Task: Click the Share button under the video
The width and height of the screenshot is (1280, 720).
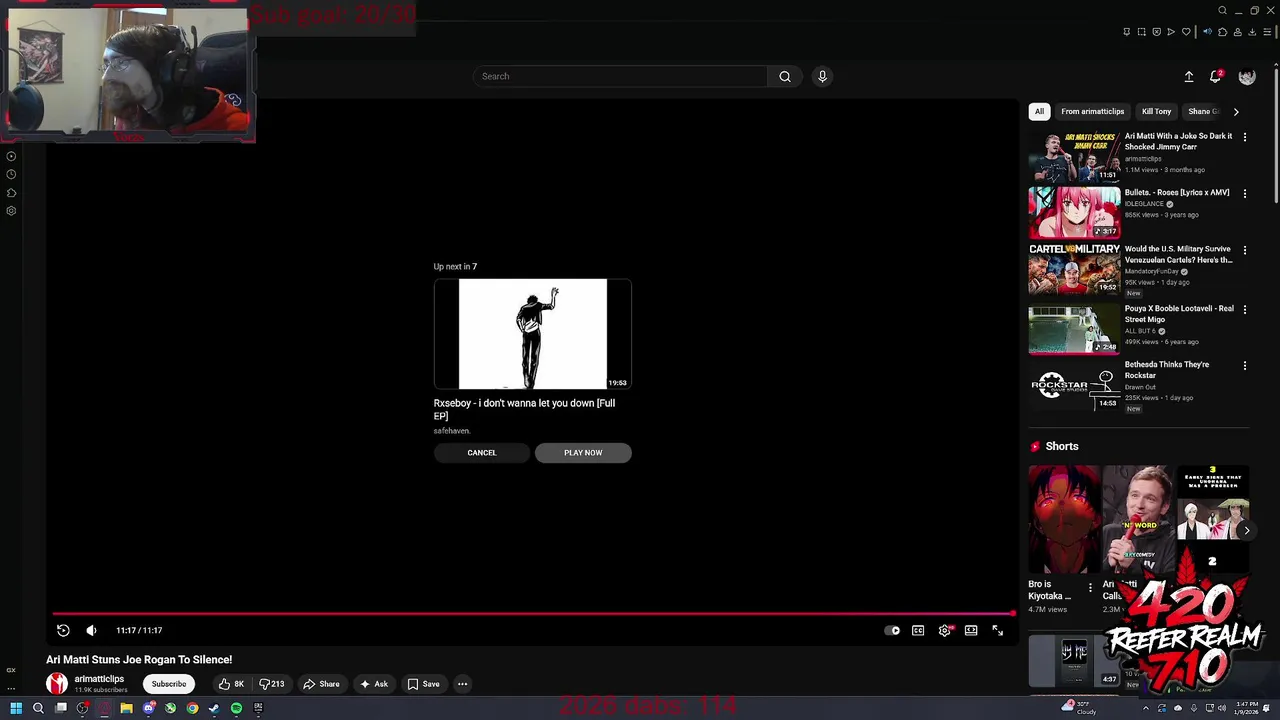Action: pyautogui.click(x=321, y=684)
